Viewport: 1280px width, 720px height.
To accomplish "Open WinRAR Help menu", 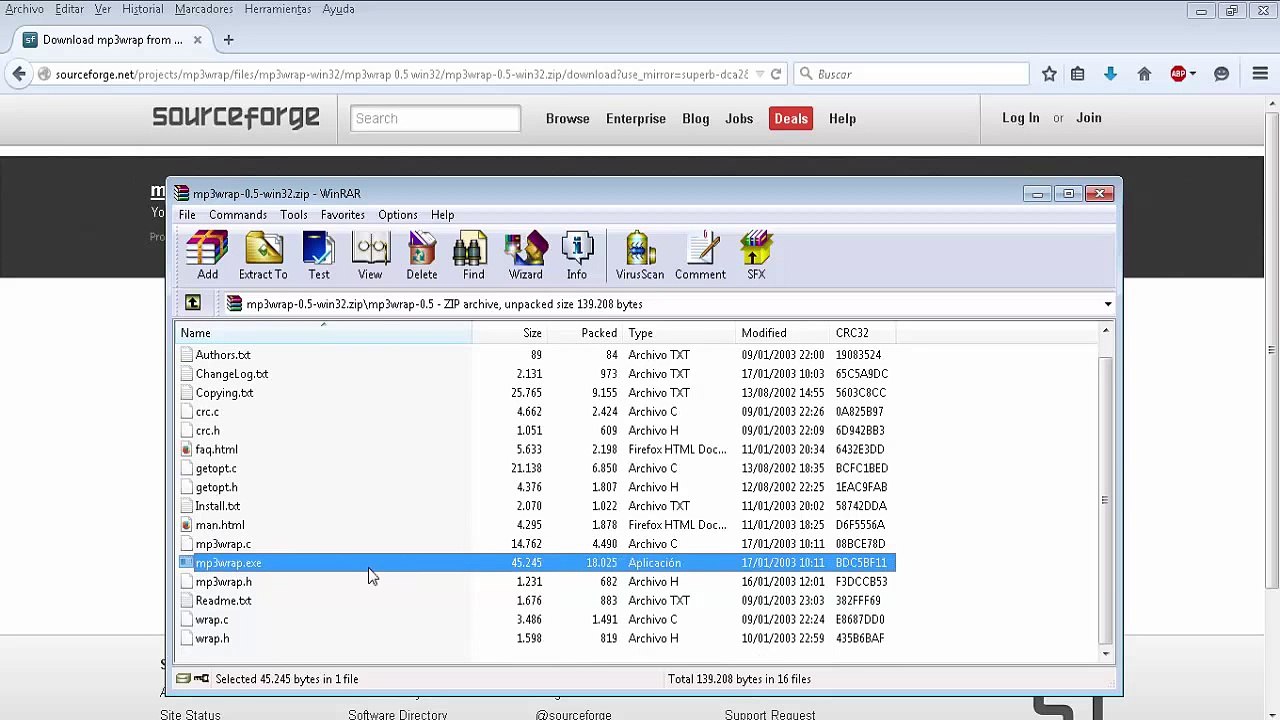I will click(442, 215).
